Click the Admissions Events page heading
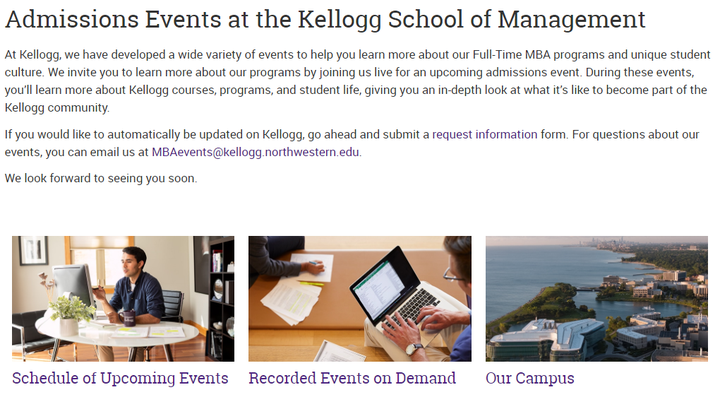 pyautogui.click(x=325, y=19)
